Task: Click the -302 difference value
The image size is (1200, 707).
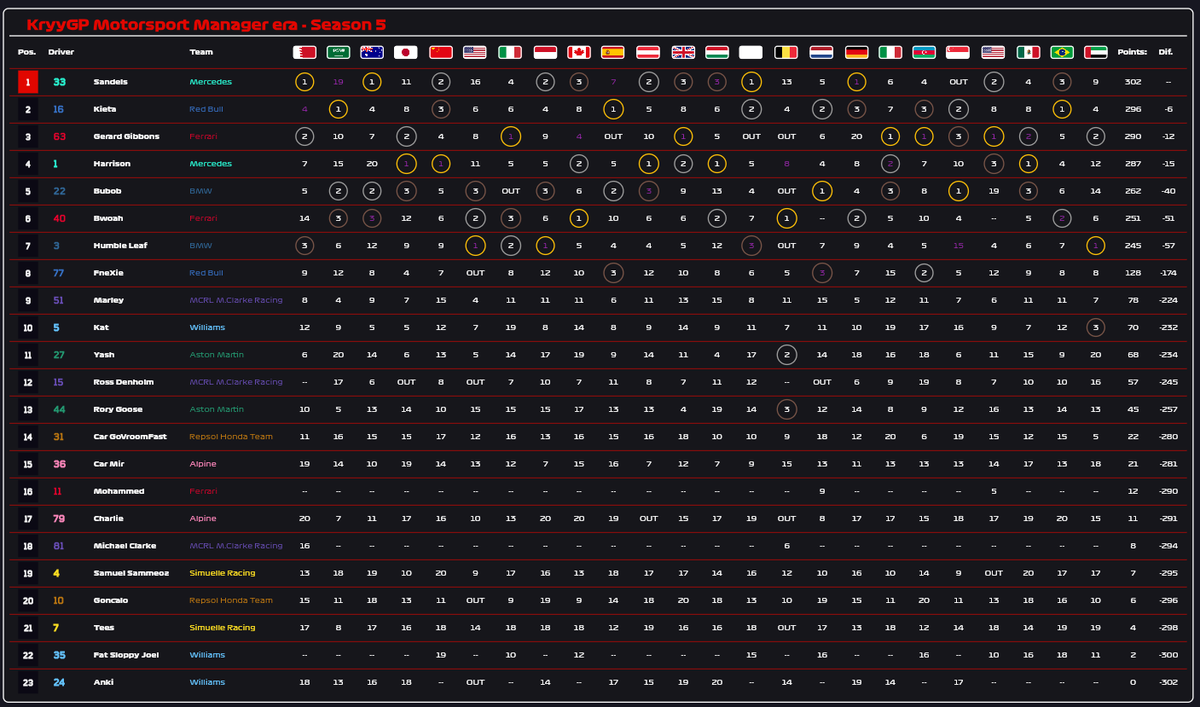Action: click(x=1166, y=682)
